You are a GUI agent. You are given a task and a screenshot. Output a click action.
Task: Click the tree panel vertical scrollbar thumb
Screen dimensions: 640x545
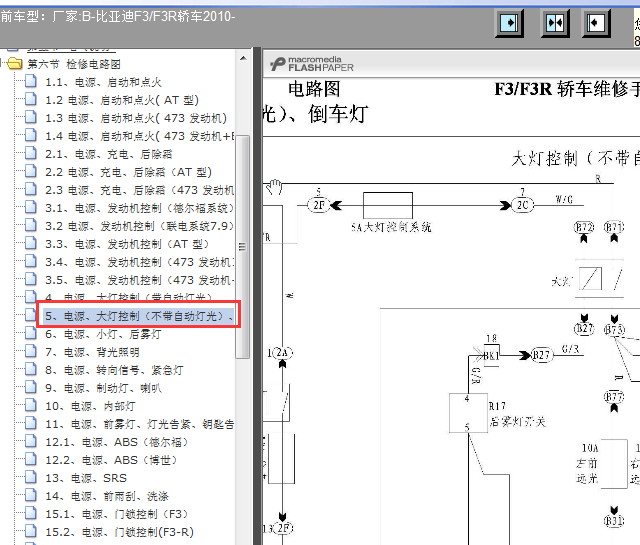[x=243, y=247]
